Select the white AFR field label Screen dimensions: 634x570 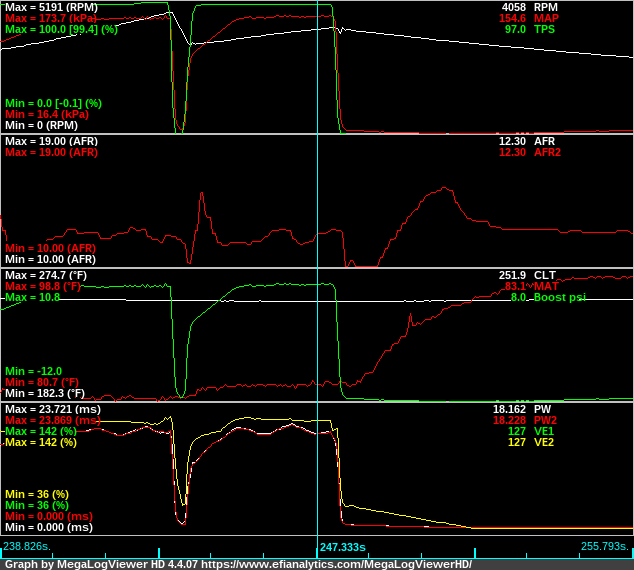(x=546, y=142)
